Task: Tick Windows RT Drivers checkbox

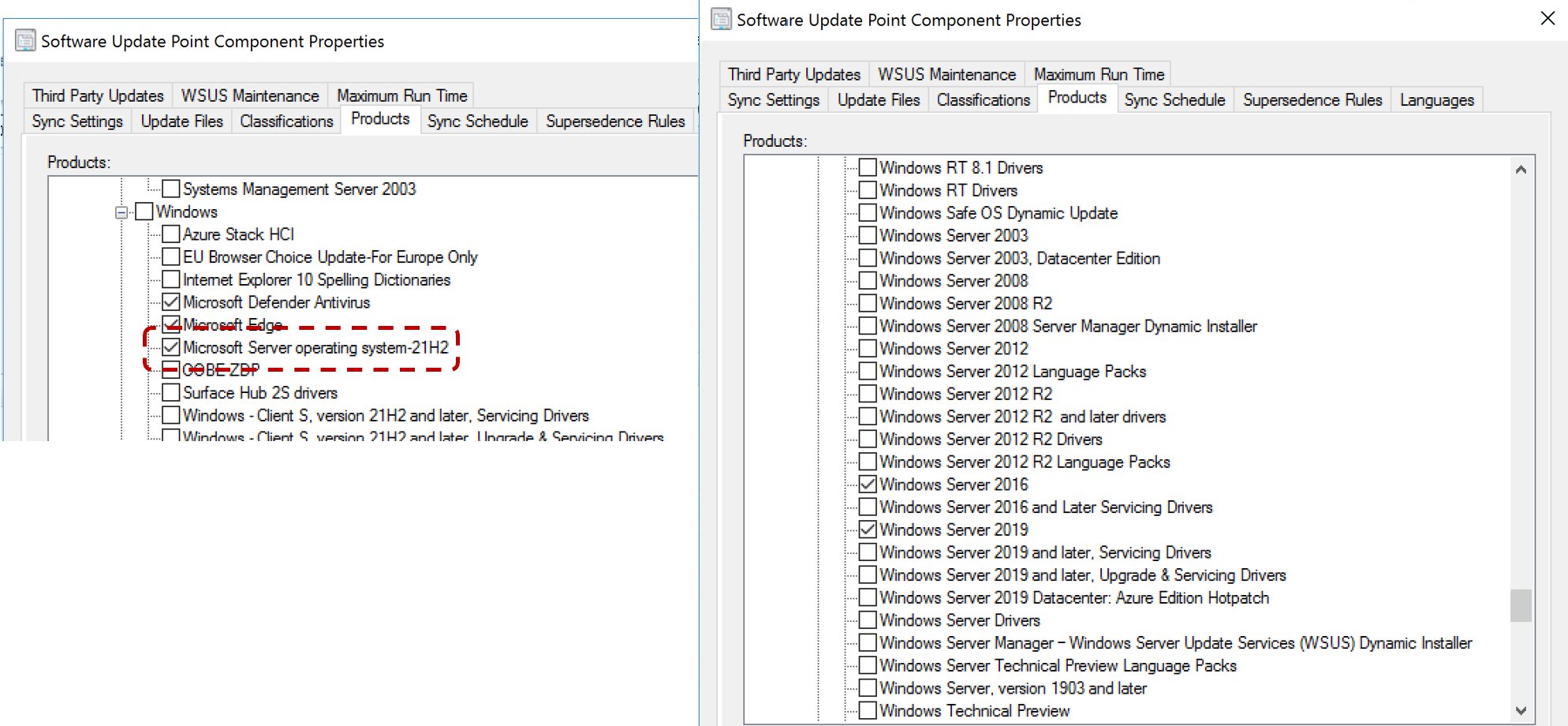Action: coord(868,190)
